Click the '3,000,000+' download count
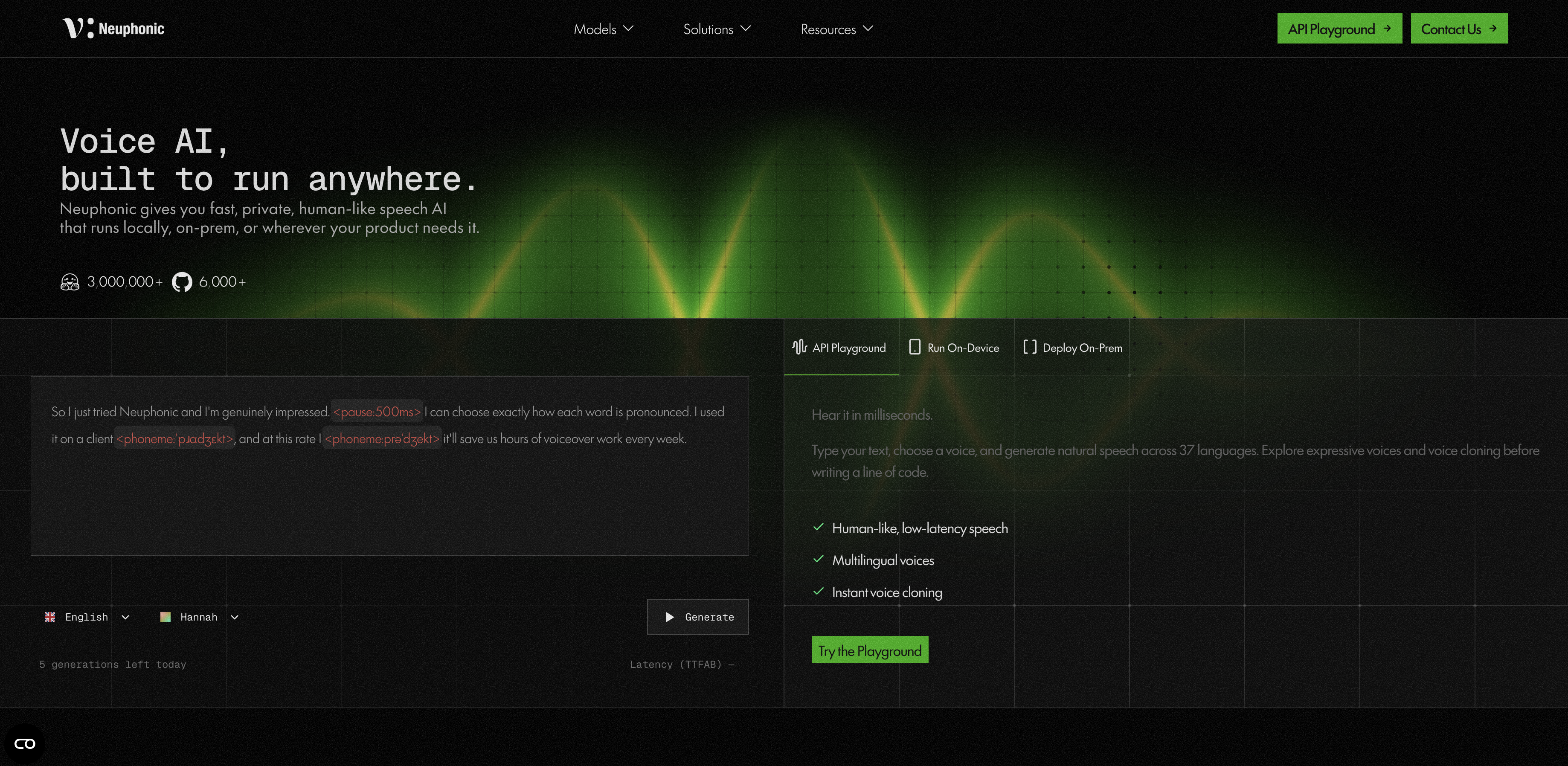 (x=125, y=281)
